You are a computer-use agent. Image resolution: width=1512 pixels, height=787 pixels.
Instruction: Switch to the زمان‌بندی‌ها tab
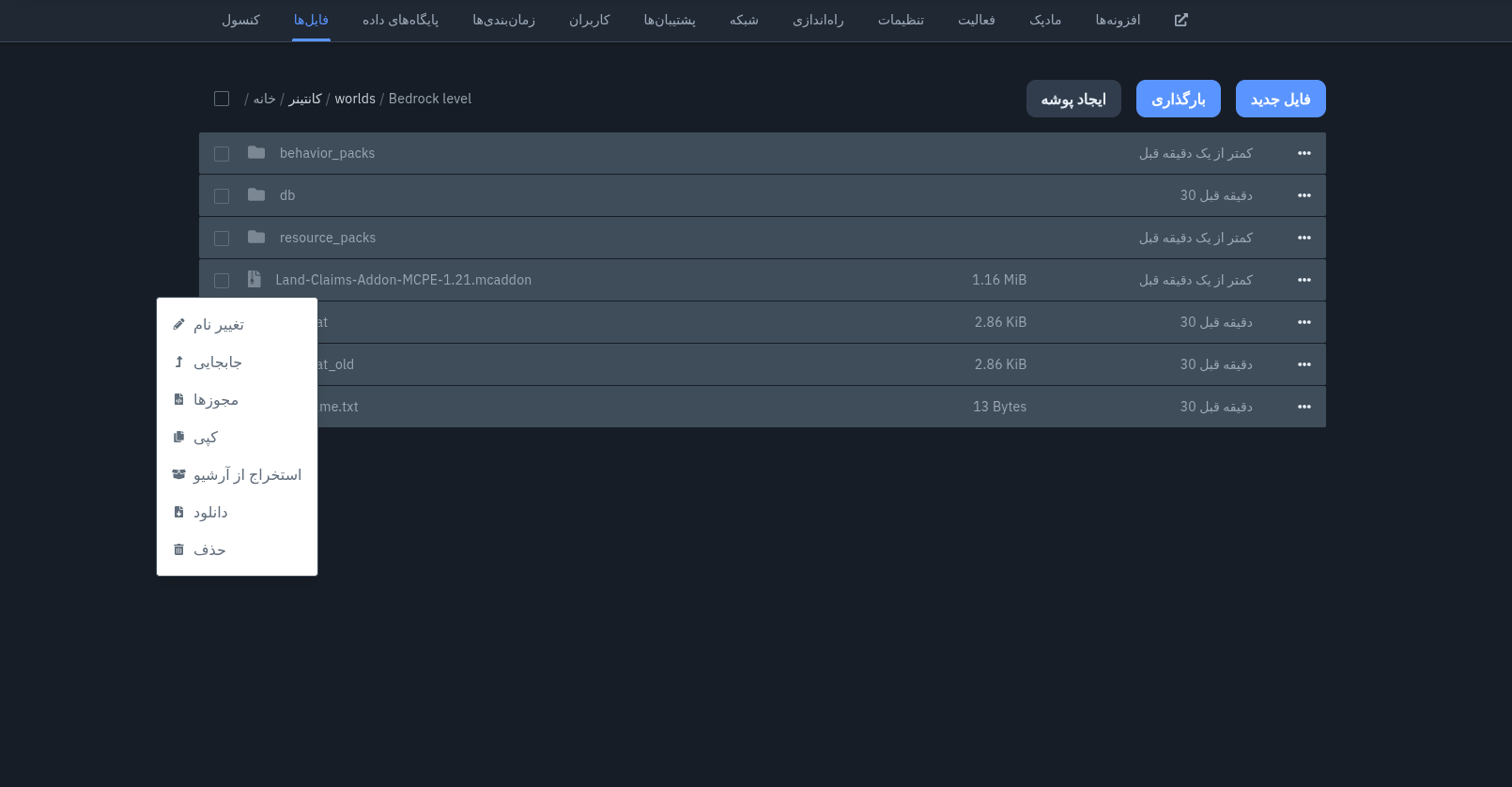point(504,20)
